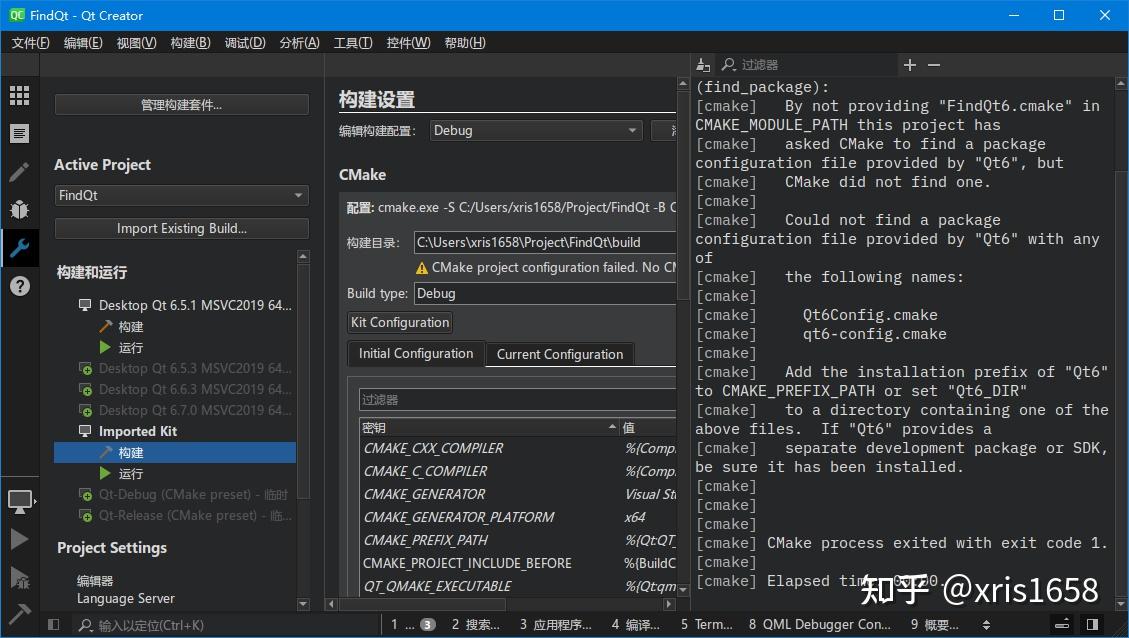Open Design mode in the left sidebar
Viewport: 1129px width, 638px height.
coord(22,171)
